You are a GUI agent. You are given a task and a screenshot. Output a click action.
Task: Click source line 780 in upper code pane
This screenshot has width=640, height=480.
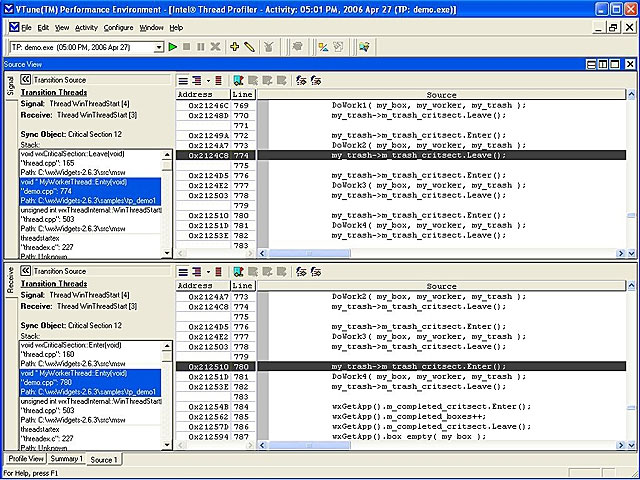(419, 215)
